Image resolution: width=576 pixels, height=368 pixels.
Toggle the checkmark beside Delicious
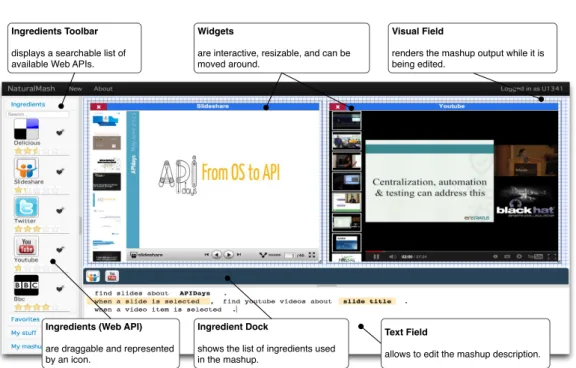click(x=60, y=132)
